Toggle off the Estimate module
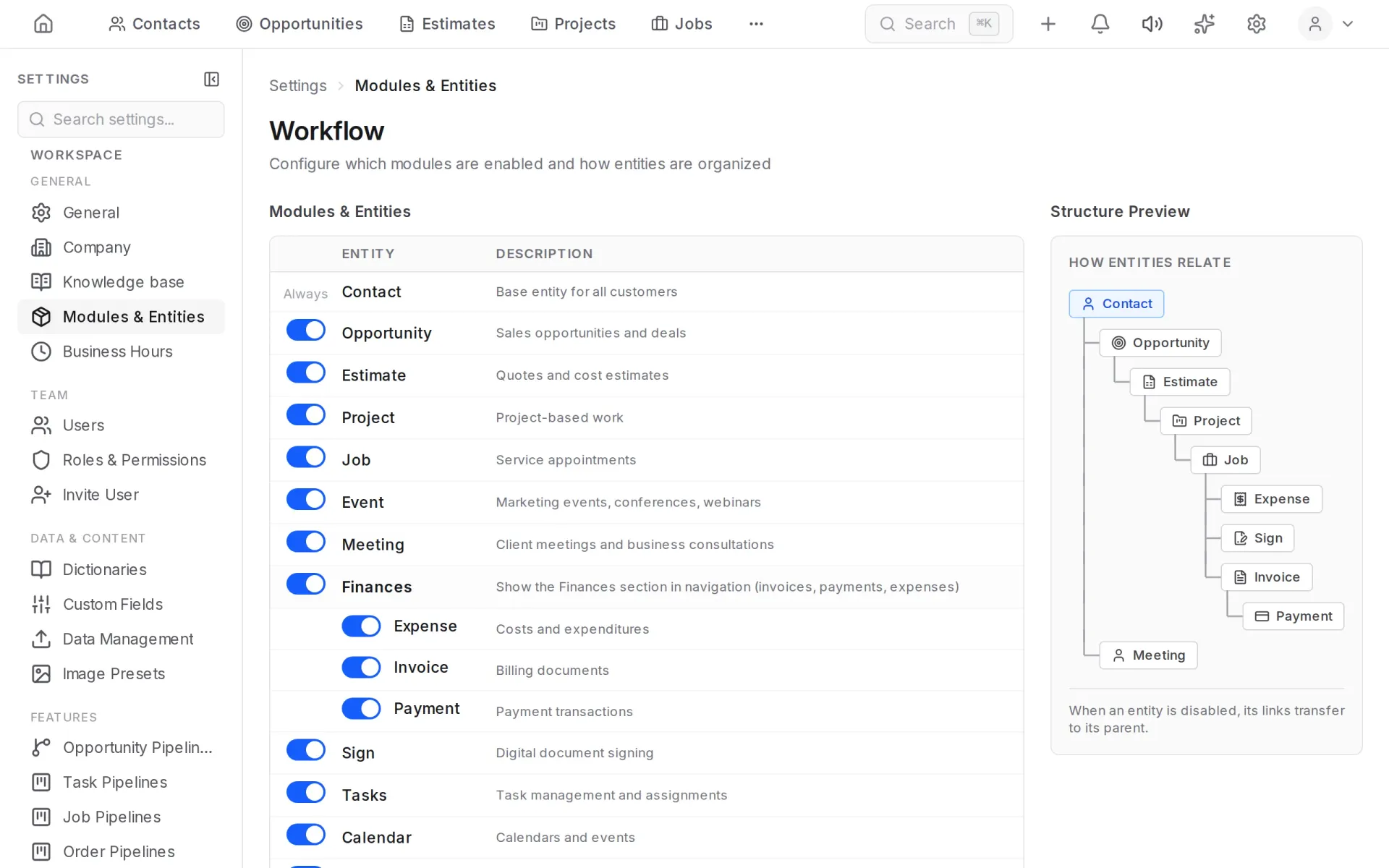The image size is (1389, 868). click(306, 373)
